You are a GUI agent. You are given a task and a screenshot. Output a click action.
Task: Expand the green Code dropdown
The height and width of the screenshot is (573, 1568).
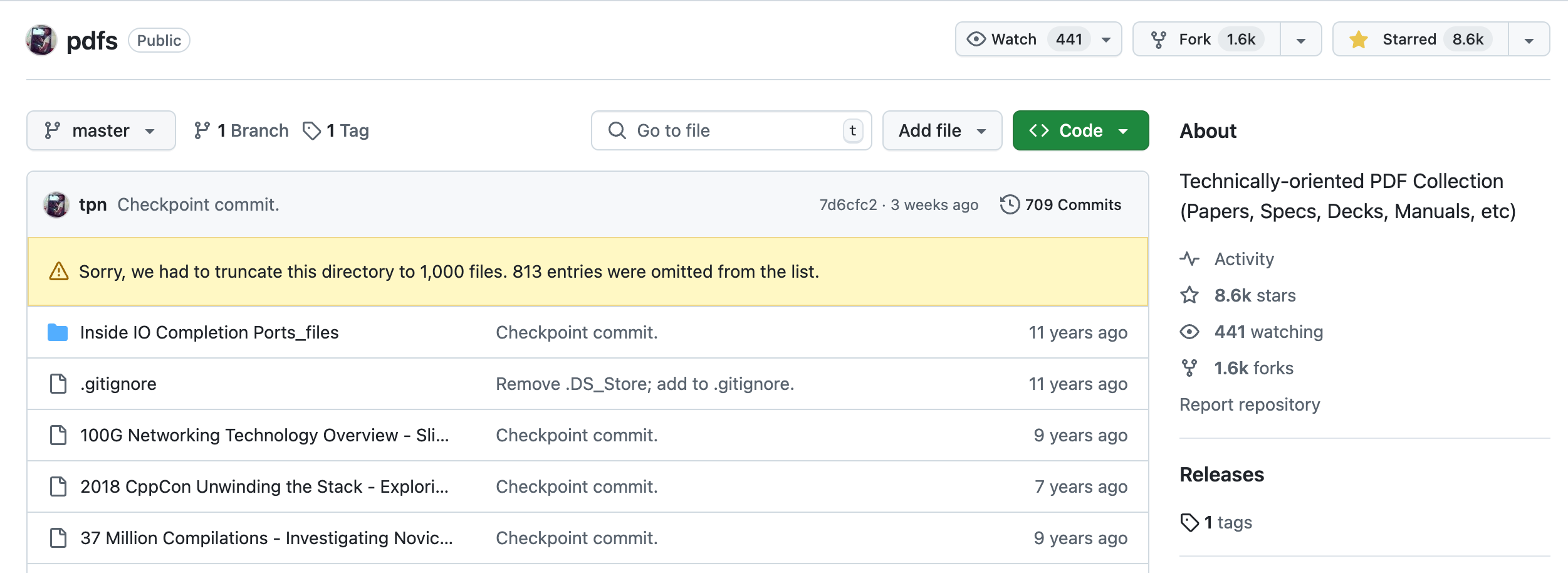[1080, 130]
